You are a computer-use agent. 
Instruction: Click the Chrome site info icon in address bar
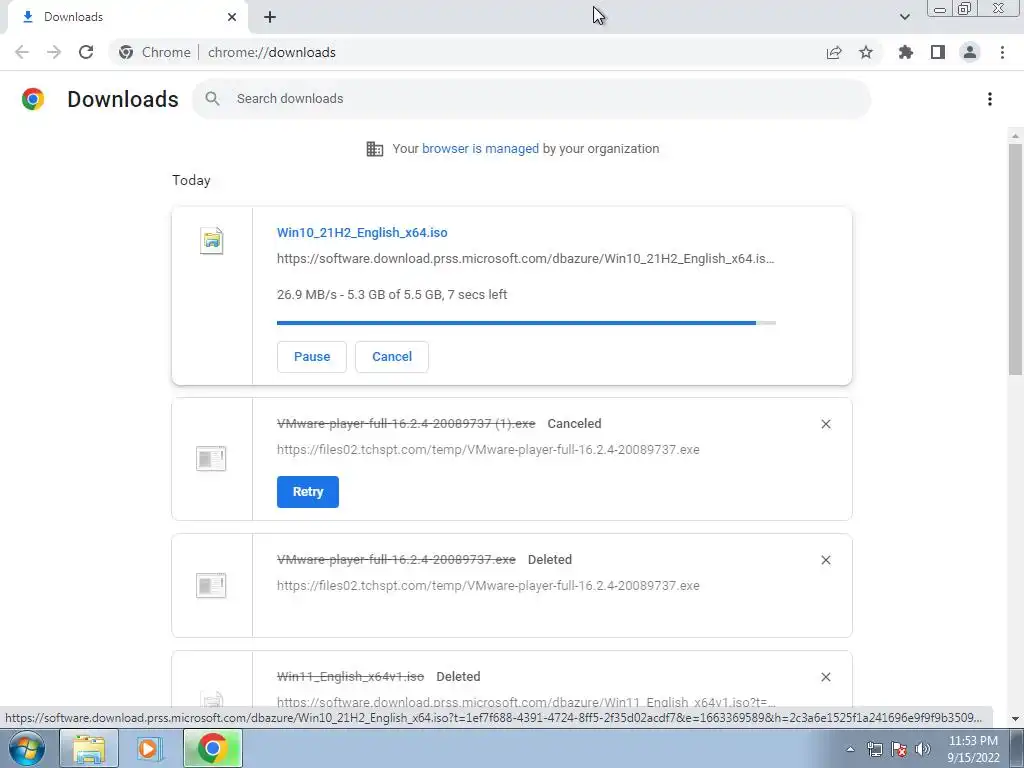coord(126,52)
